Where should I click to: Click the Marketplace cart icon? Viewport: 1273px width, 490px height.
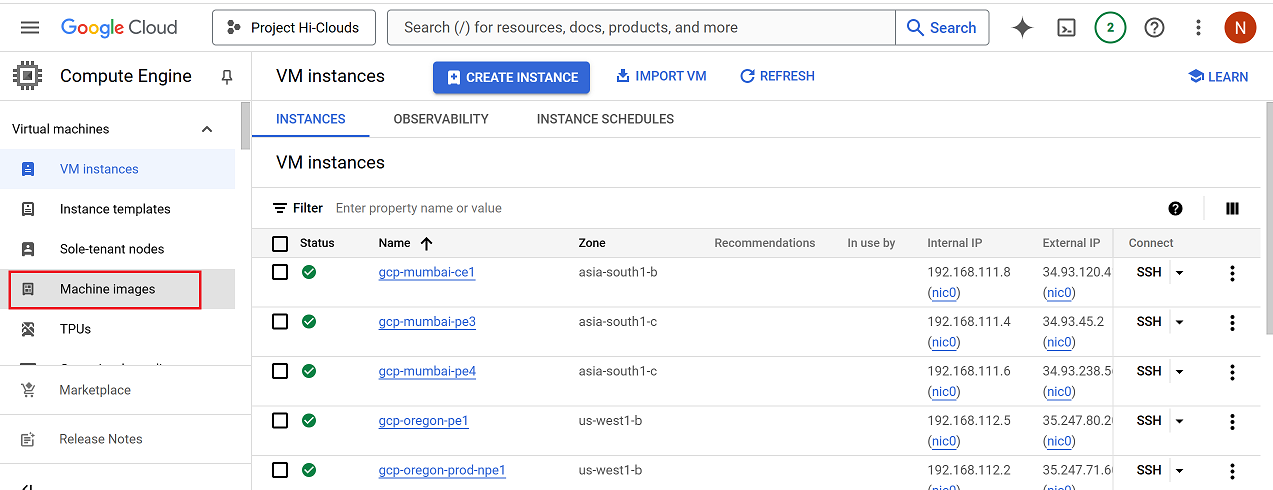[28, 390]
